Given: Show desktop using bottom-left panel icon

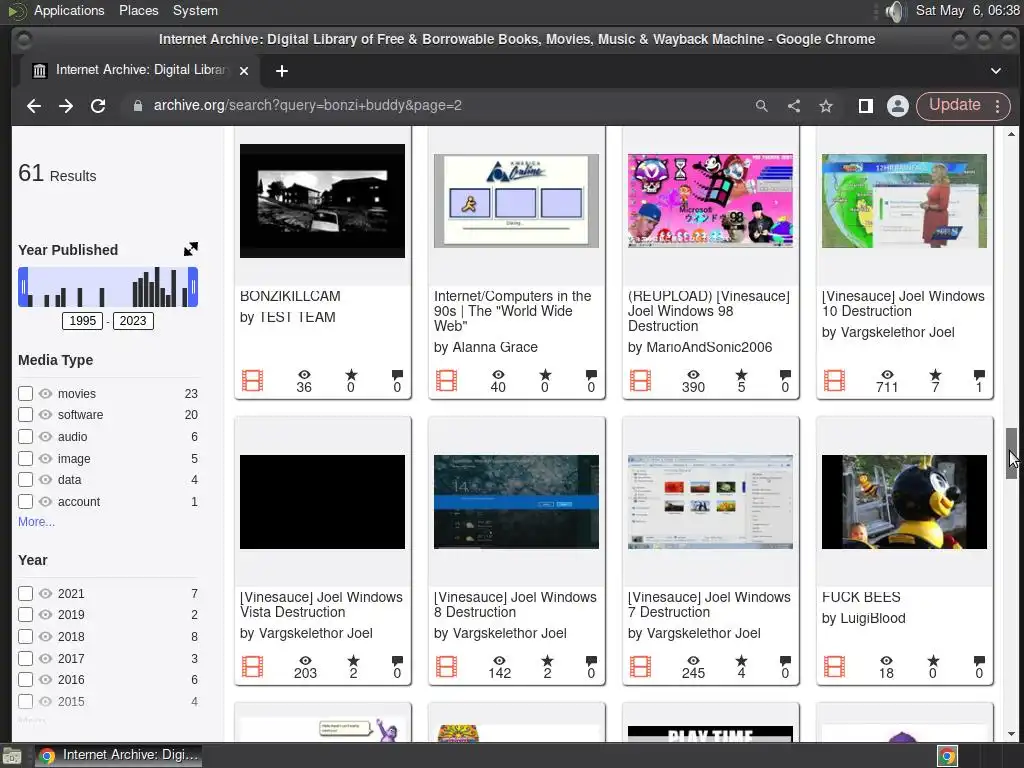Looking at the screenshot, I should coord(12,756).
